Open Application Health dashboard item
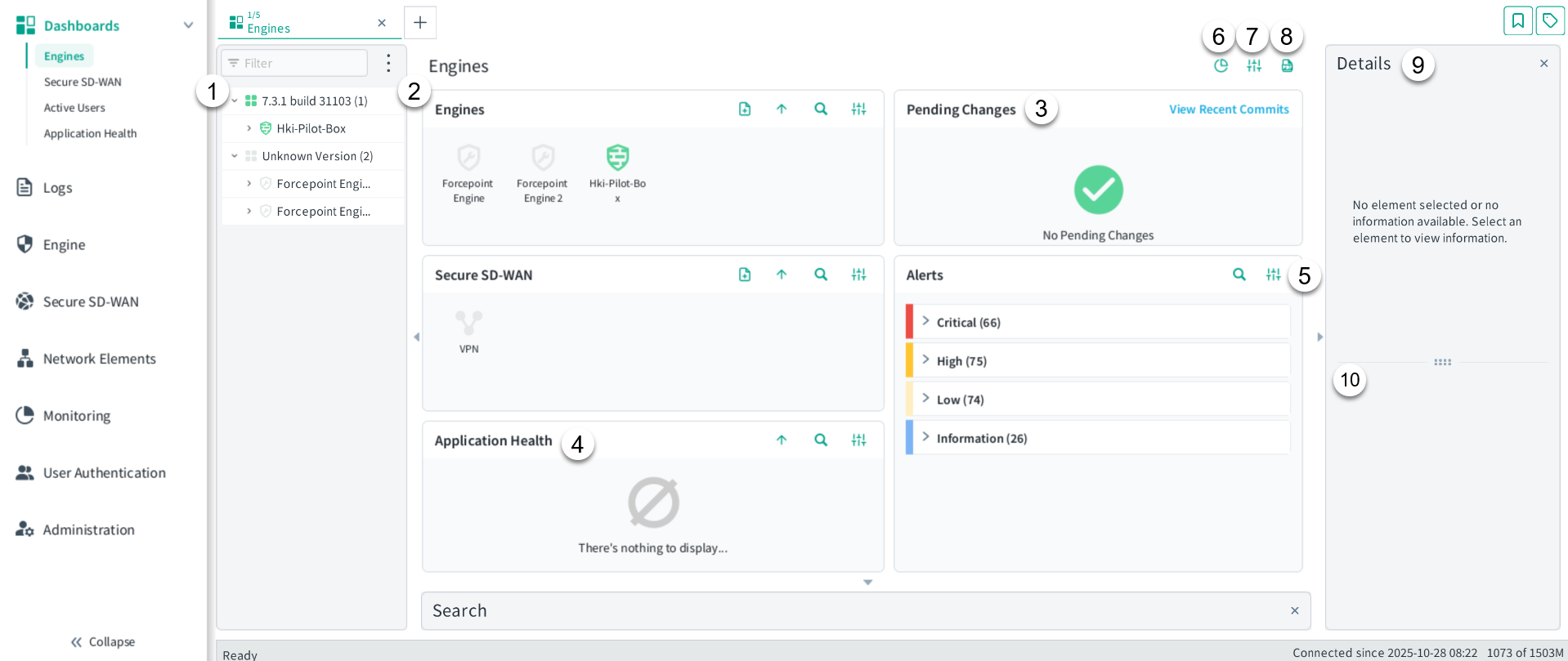Screen dimensions: 1568x661 coord(90,133)
